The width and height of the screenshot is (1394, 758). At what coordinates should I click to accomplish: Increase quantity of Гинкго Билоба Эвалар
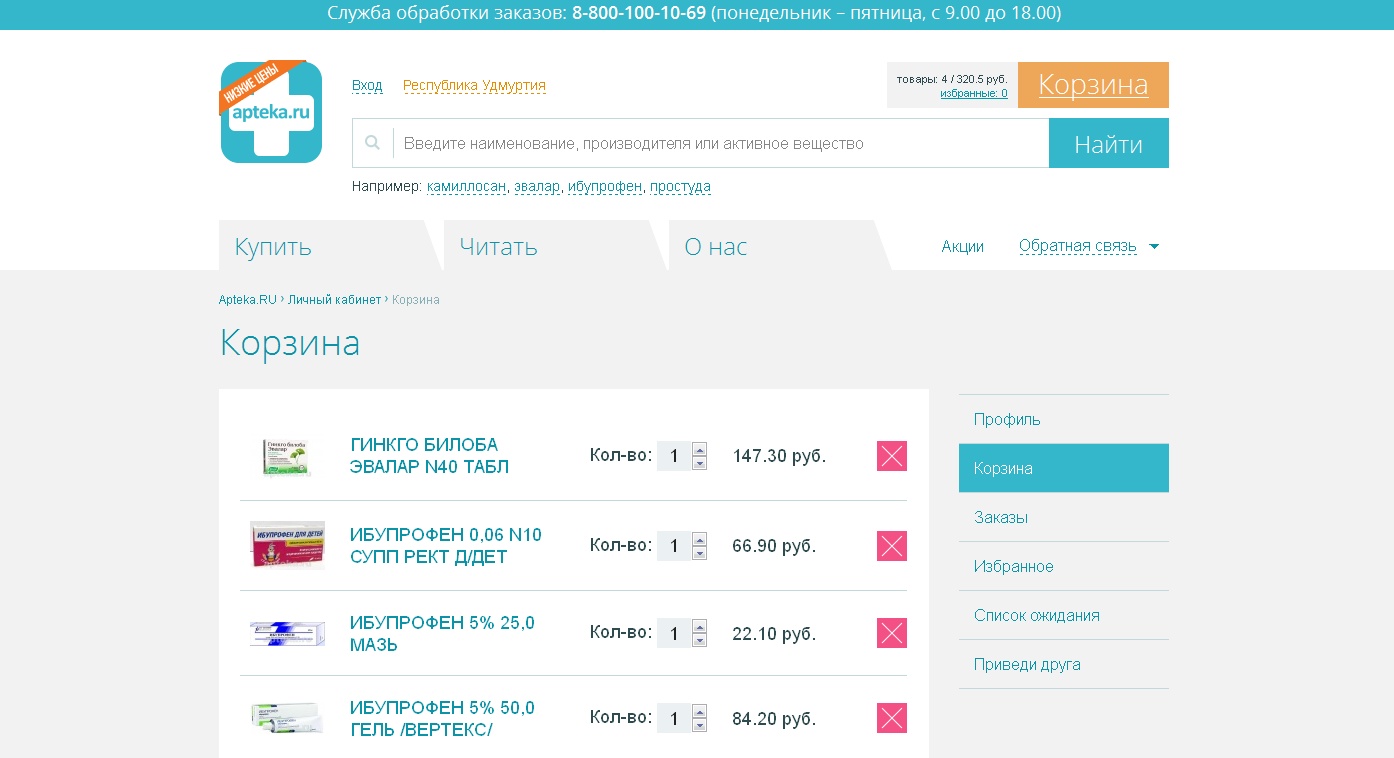[699, 449]
